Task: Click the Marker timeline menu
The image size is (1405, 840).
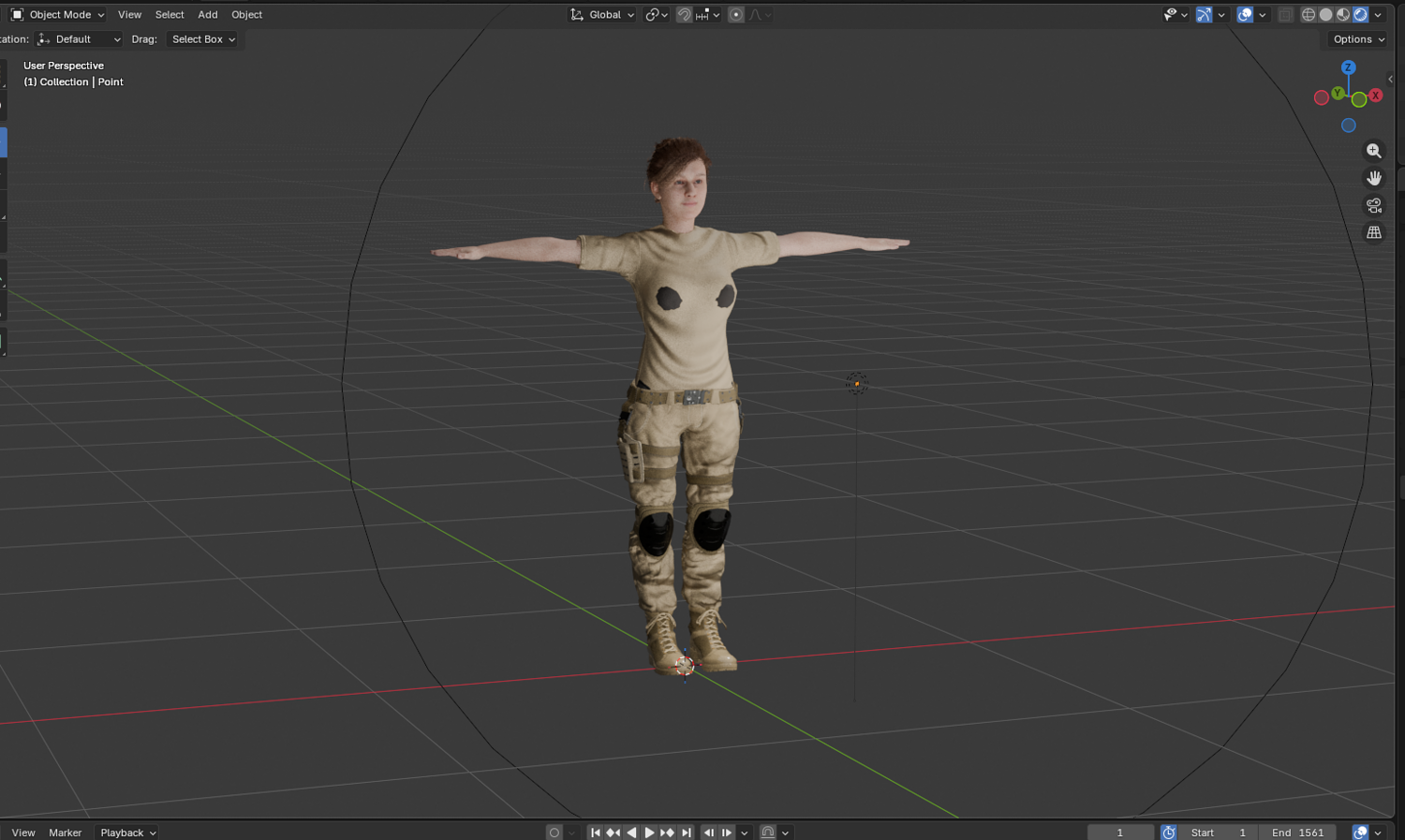Action: 66,833
